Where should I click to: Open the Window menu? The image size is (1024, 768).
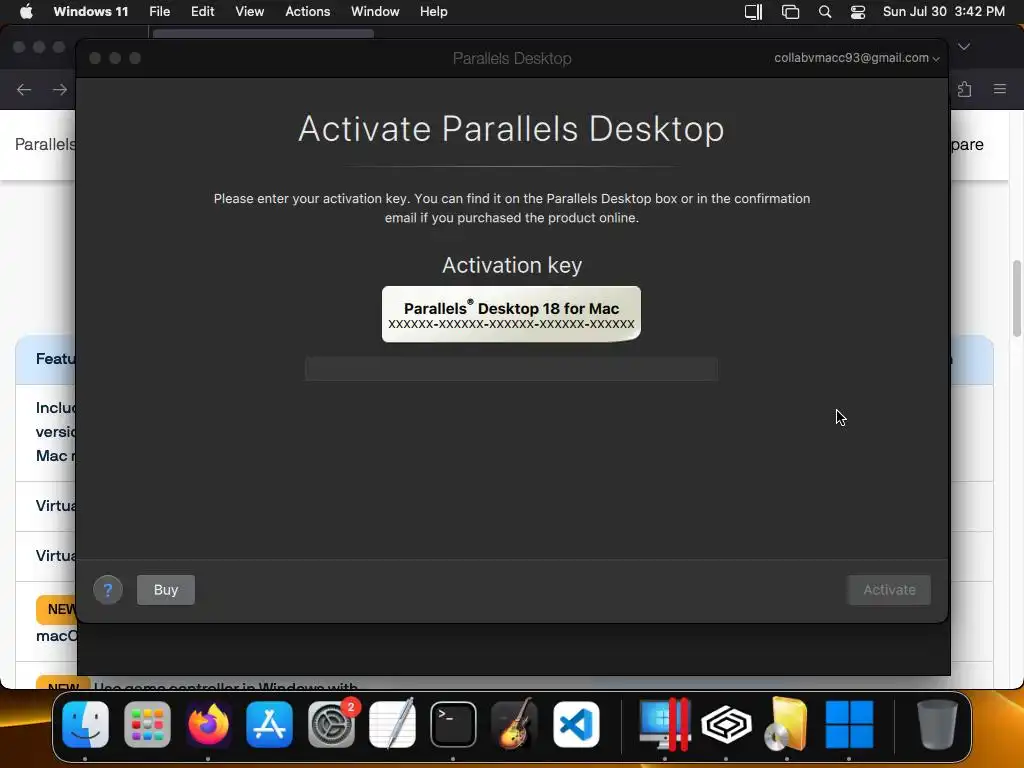tap(375, 11)
